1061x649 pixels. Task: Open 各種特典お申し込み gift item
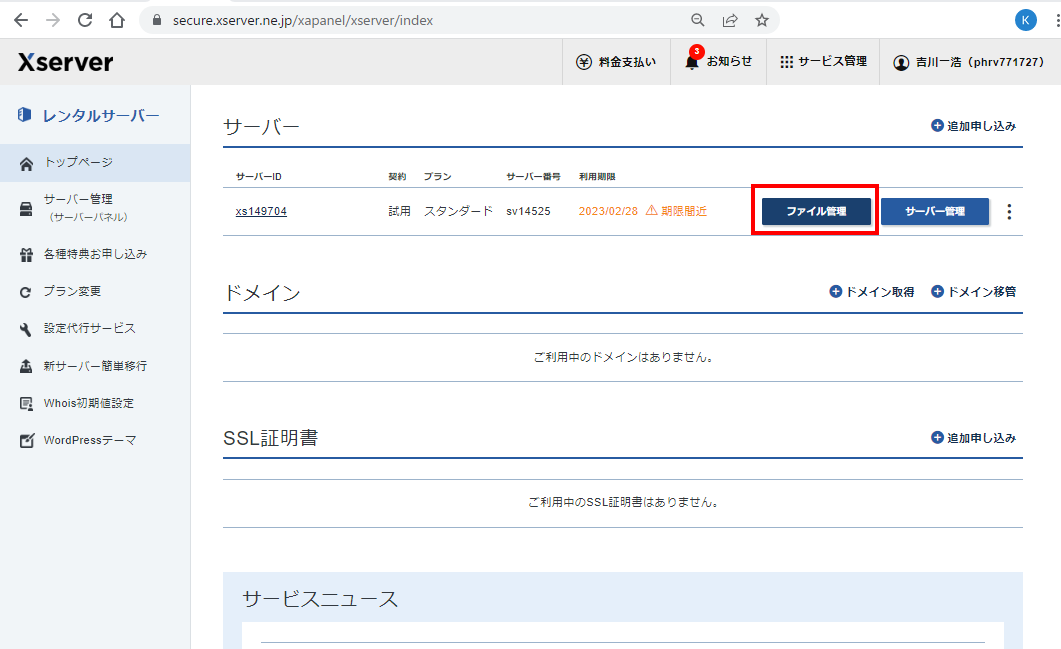tap(94, 254)
